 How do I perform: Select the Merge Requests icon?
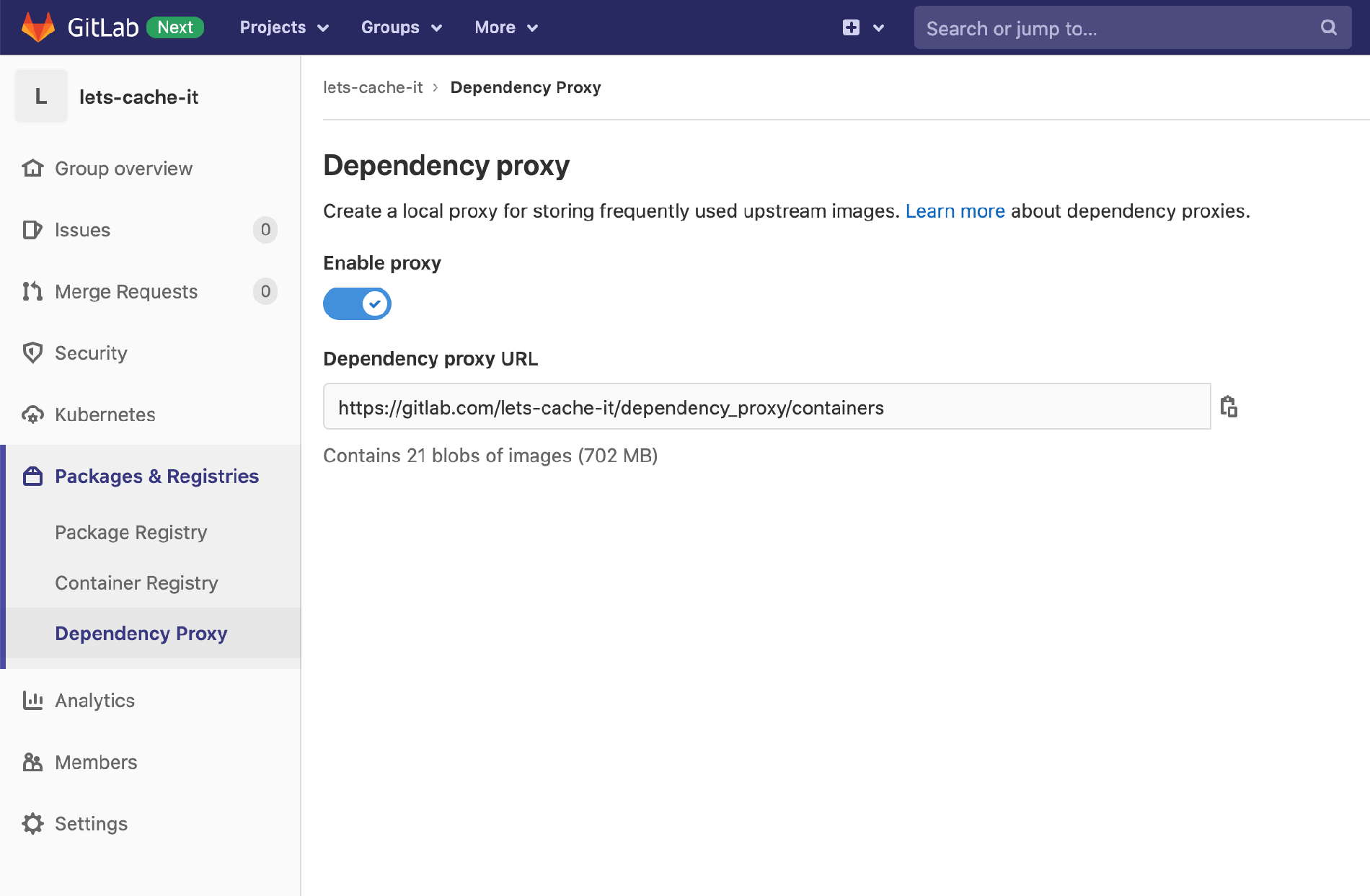pyautogui.click(x=32, y=291)
